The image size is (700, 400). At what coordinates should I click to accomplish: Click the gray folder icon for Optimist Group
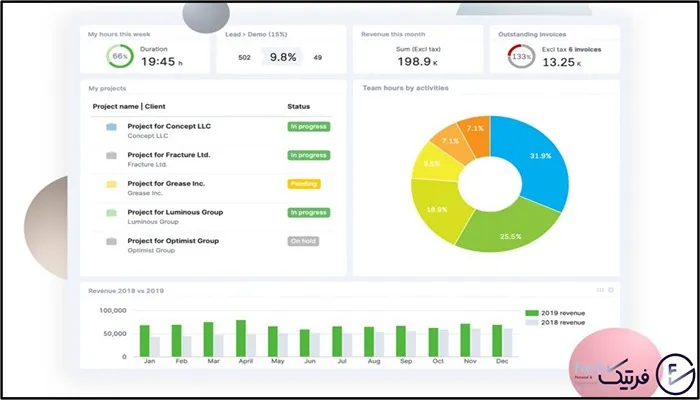(x=111, y=242)
